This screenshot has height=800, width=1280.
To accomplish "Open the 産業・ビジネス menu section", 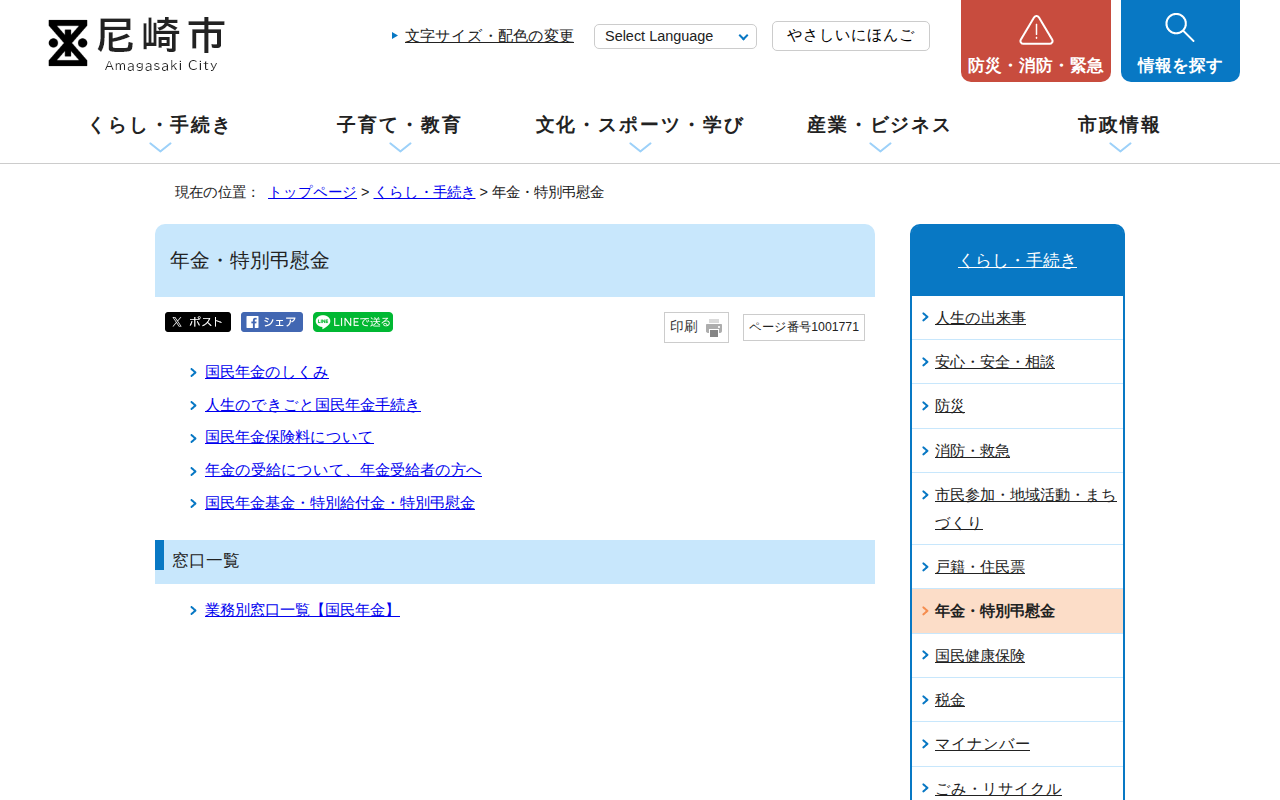I will pos(877,125).
